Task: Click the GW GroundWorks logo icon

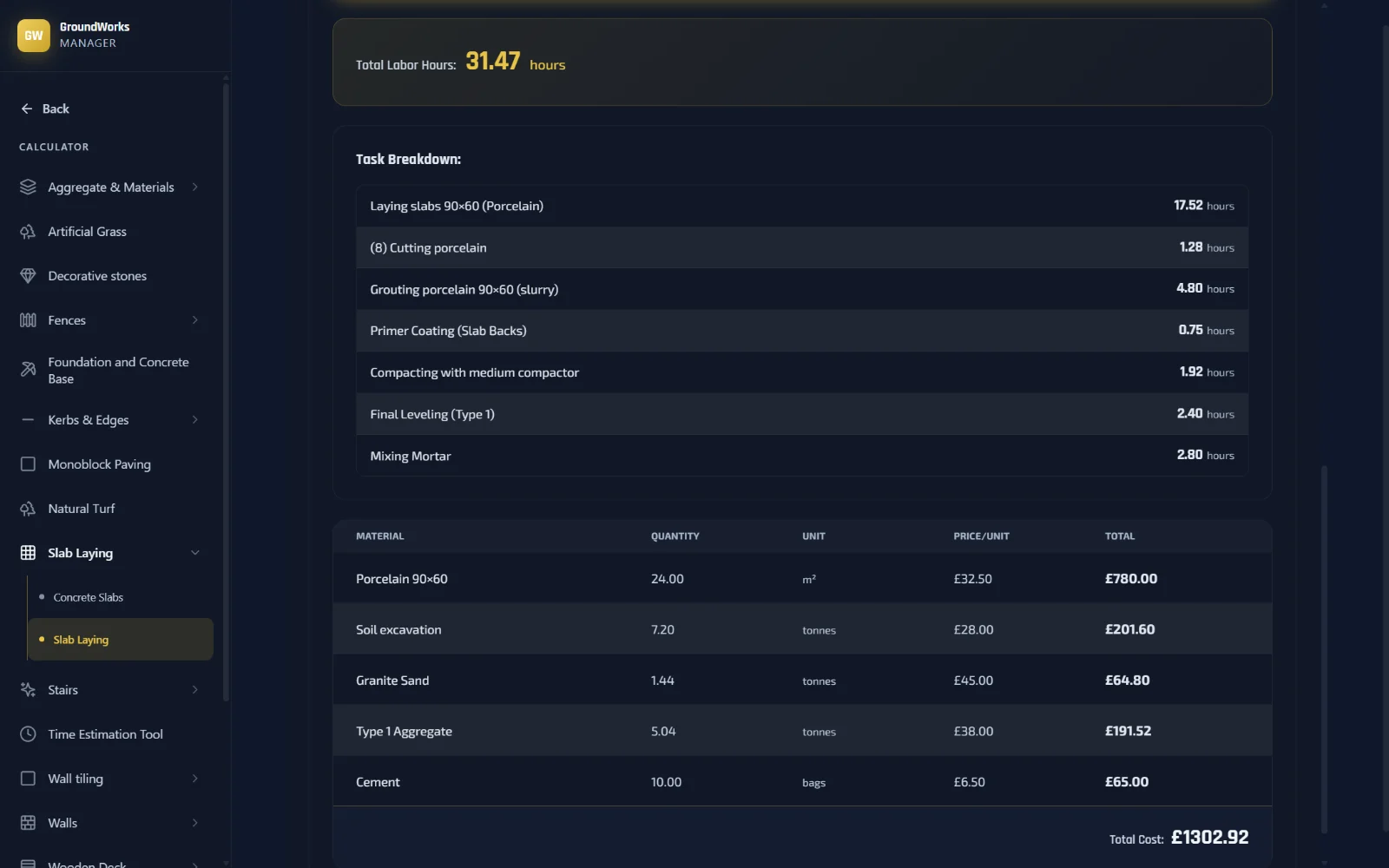Action: 34,36
